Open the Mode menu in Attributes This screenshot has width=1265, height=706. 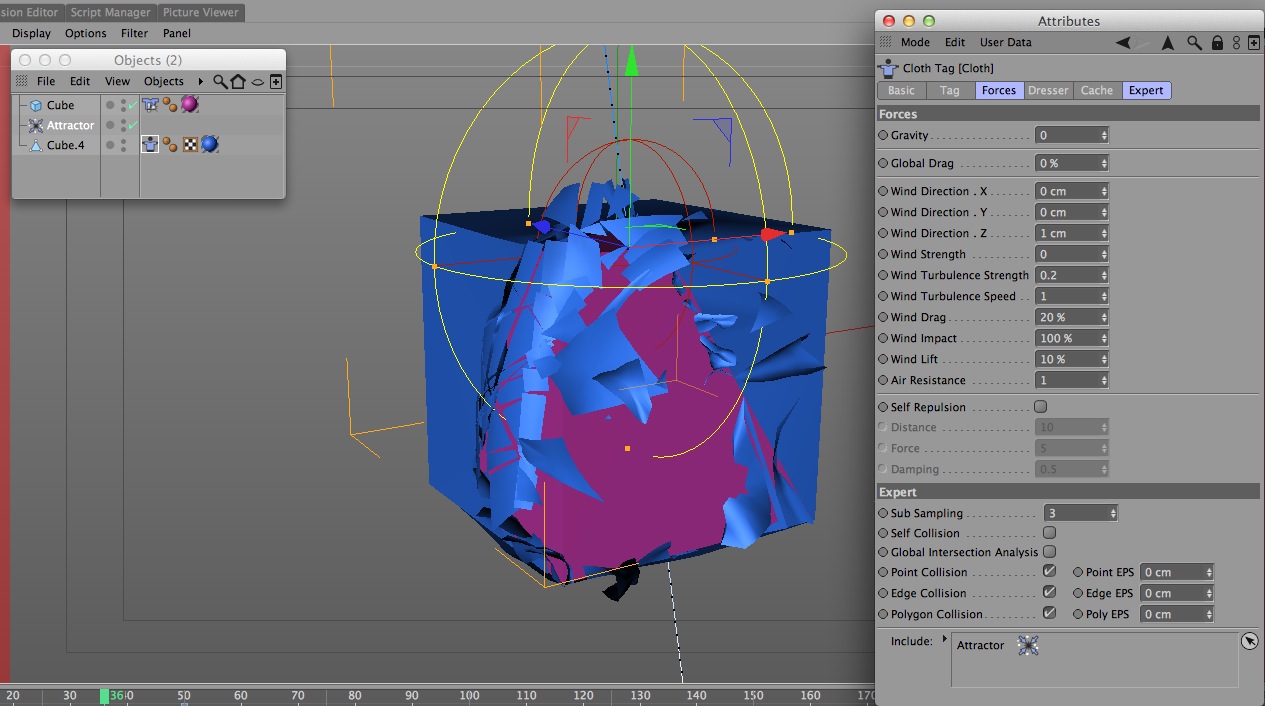(915, 42)
